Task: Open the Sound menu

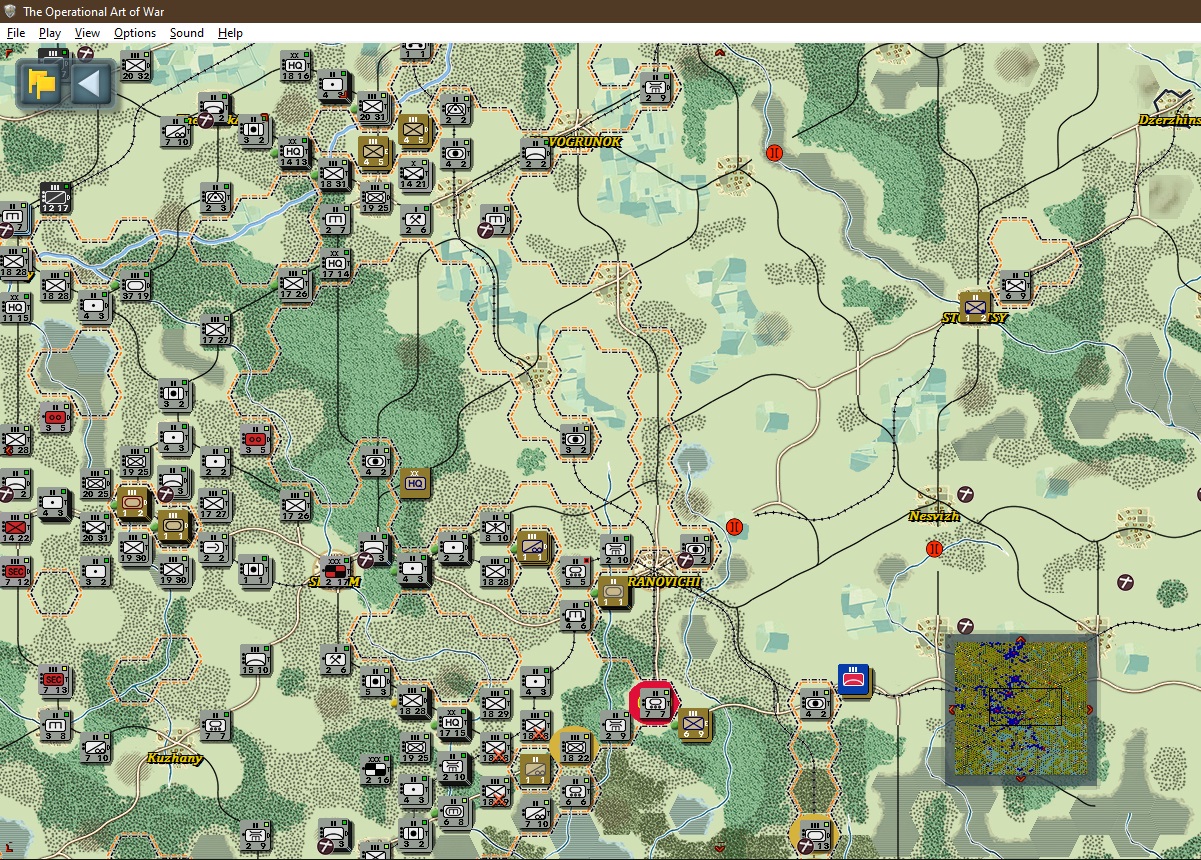Action: (x=187, y=33)
